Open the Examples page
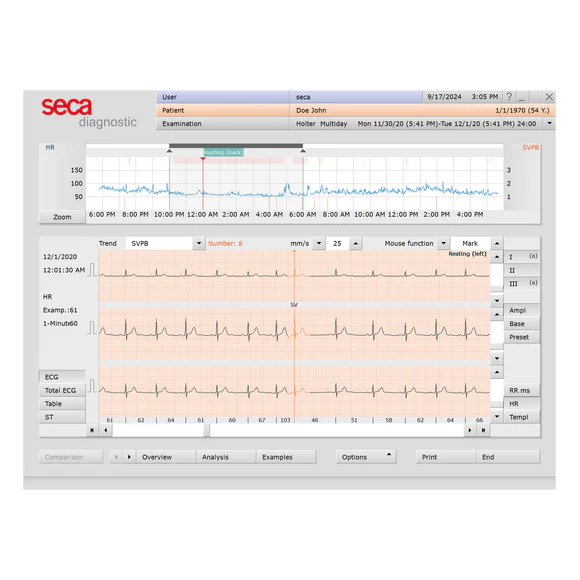Screen dimensions: 580x580 (x=286, y=457)
